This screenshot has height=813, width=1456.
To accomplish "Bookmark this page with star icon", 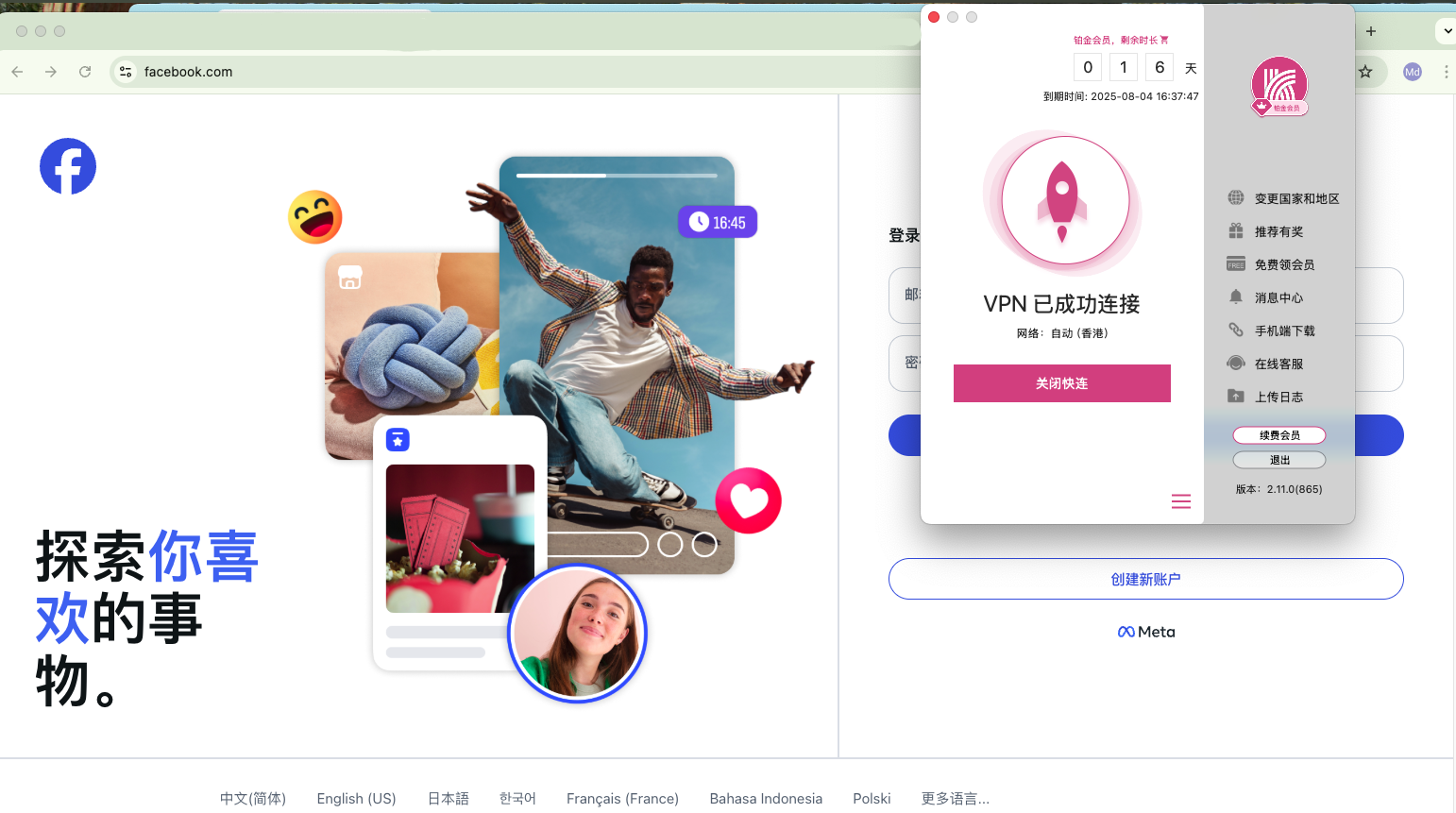I will (1365, 72).
